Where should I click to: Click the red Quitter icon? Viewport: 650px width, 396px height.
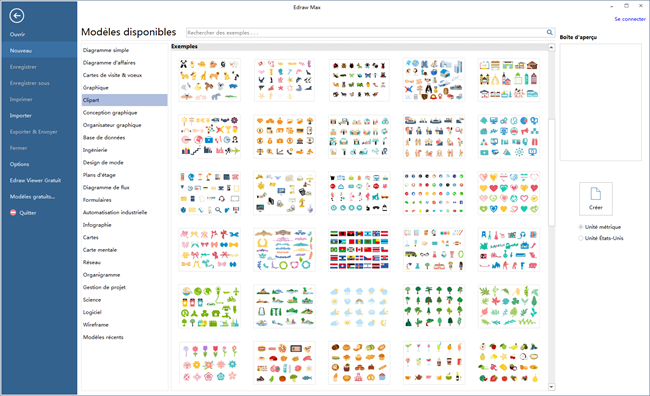point(13,212)
